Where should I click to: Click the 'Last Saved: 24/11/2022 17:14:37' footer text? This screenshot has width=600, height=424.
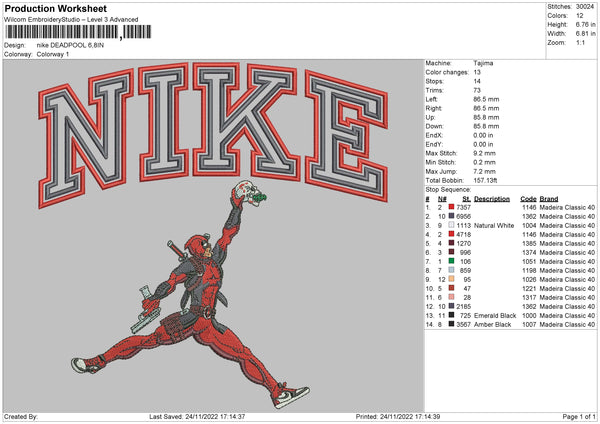point(197,416)
